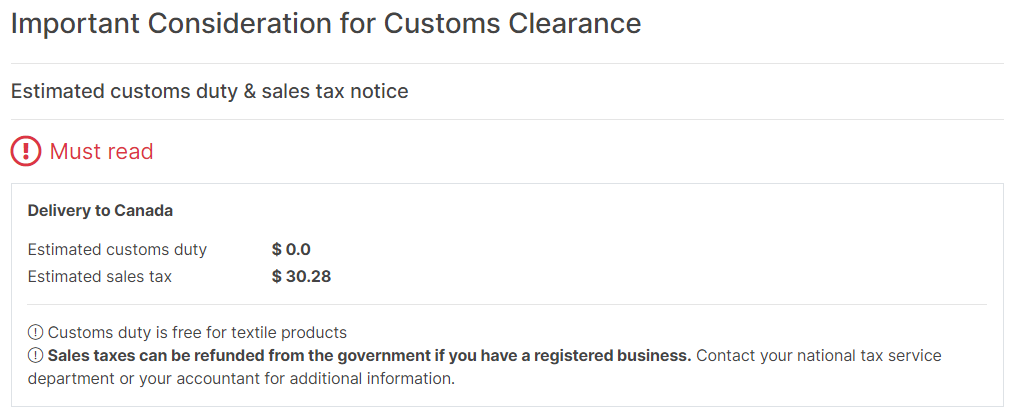Click the info icon beside Customs duty is free
The image size is (1013, 415).
[x=35, y=333]
